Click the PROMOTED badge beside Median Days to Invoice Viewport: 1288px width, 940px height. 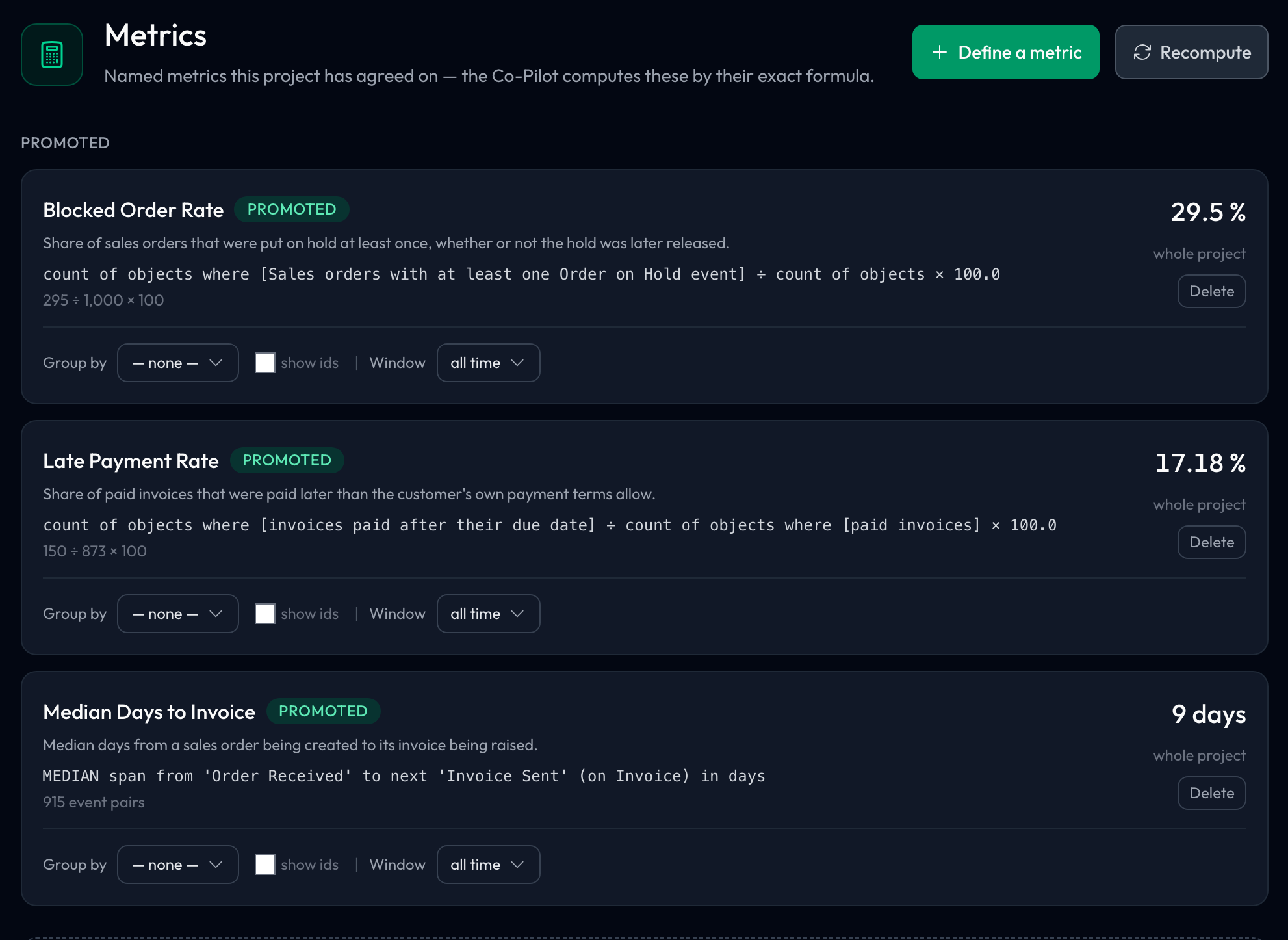point(323,711)
